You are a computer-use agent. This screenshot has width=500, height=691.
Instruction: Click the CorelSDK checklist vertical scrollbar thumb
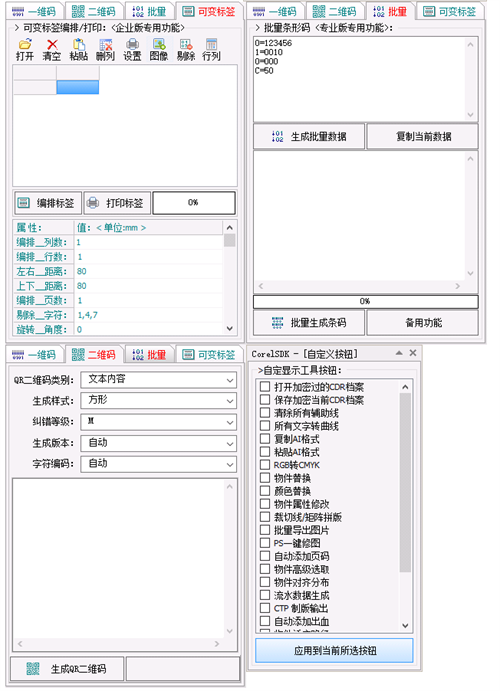[x=405, y=483]
